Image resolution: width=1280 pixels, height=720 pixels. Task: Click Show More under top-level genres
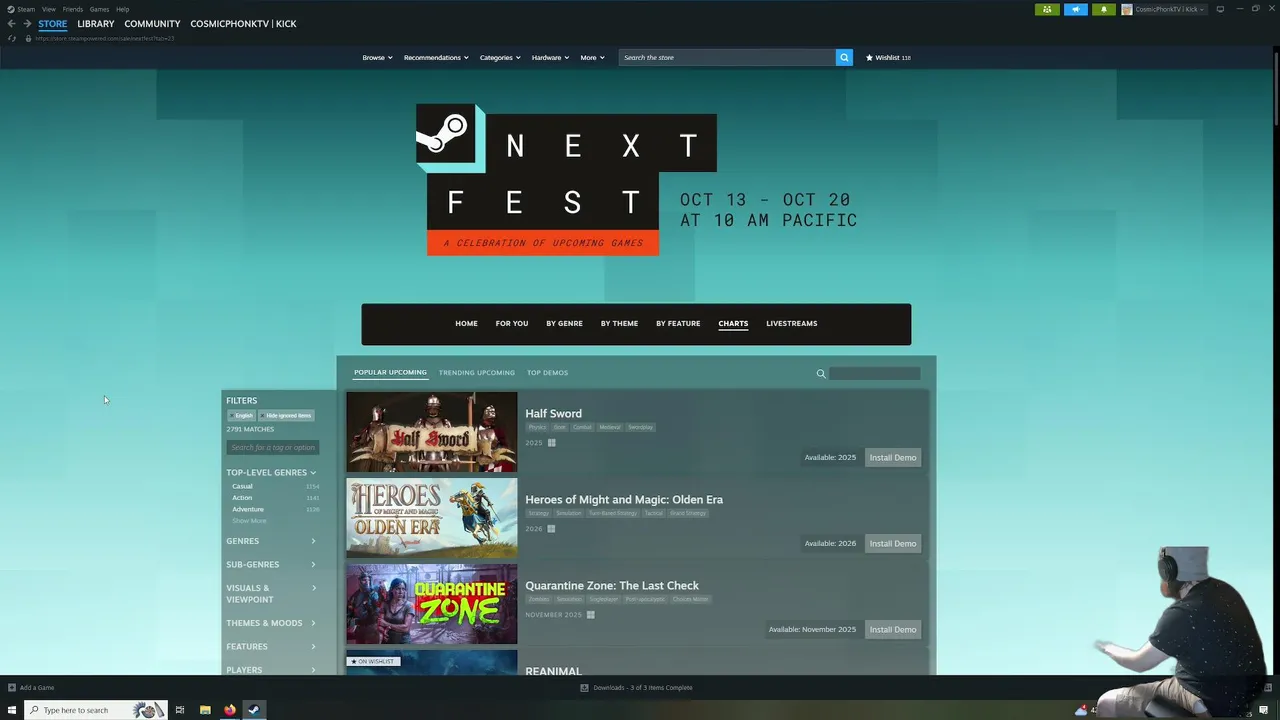pos(249,521)
